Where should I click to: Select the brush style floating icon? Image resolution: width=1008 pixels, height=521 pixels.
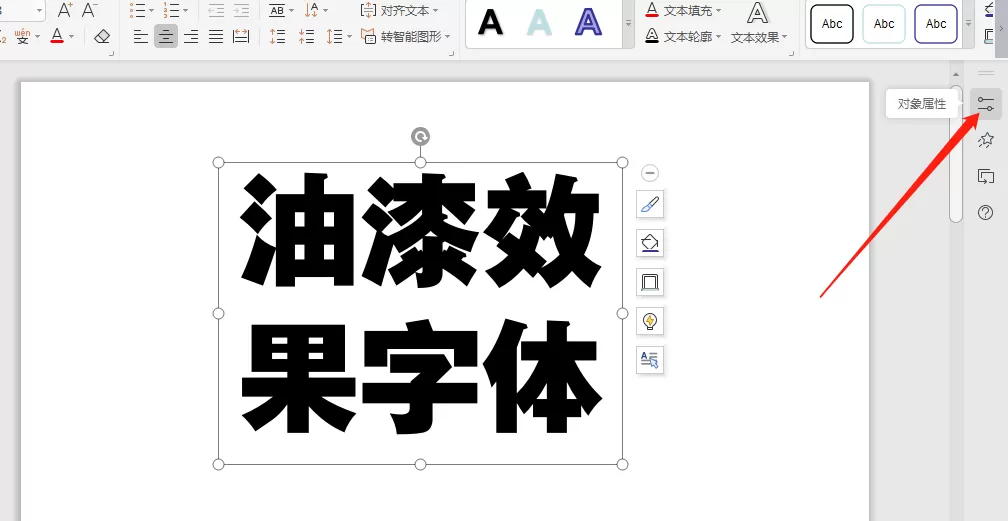coord(650,205)
